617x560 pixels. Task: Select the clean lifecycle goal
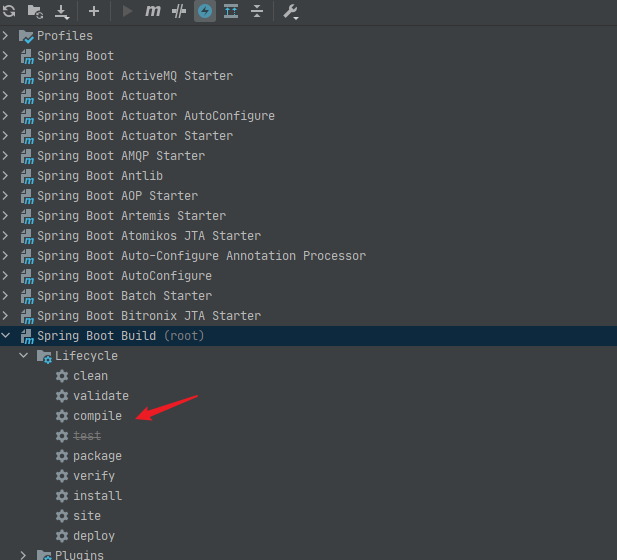pyautogui.click(x=91, y=376)
